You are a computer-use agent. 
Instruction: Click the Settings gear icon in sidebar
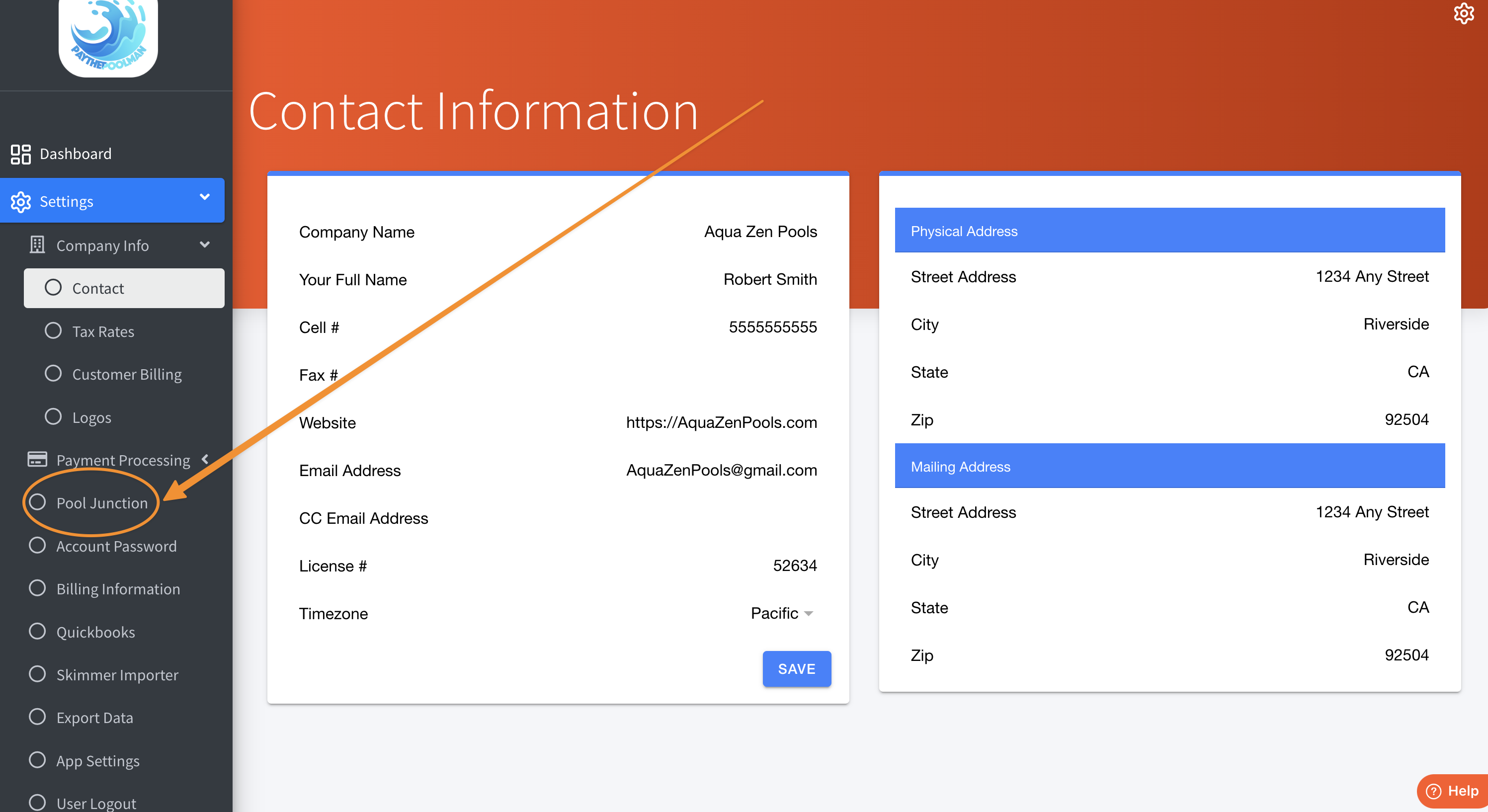click(x=21, y=202)
